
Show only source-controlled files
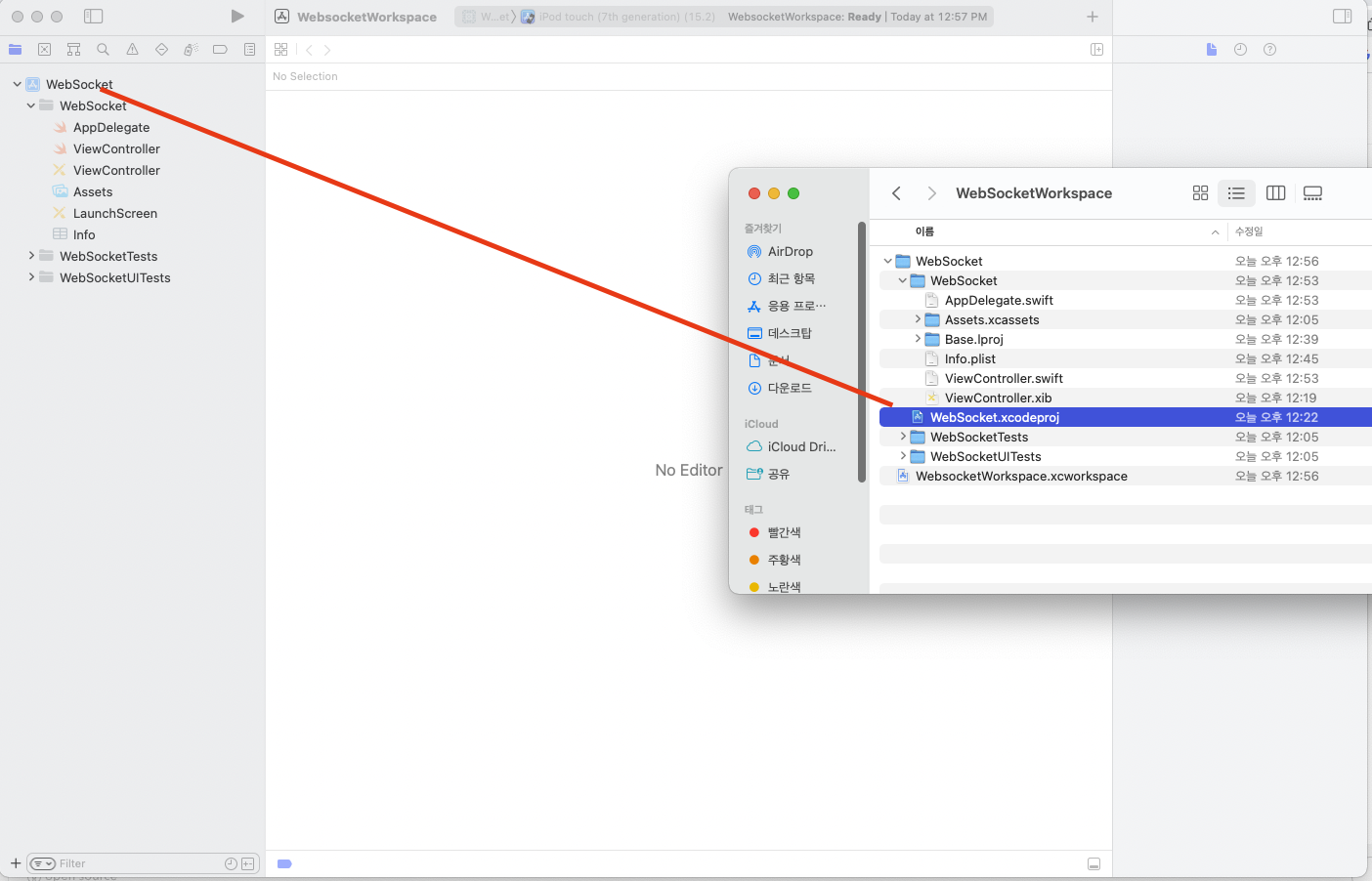(x=248, y=863)
